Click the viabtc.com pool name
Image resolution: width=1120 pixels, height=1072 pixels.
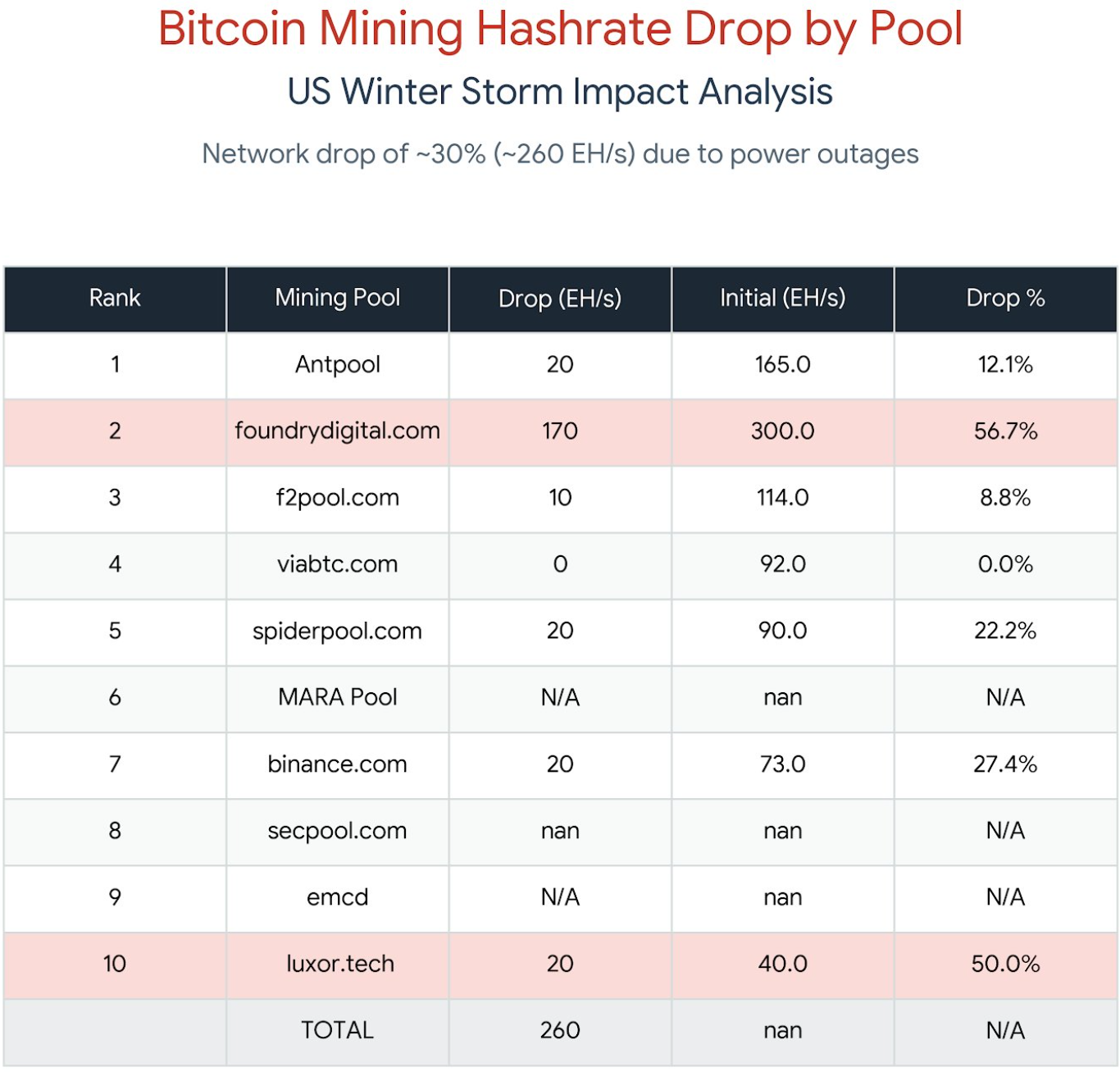point(337,564)
